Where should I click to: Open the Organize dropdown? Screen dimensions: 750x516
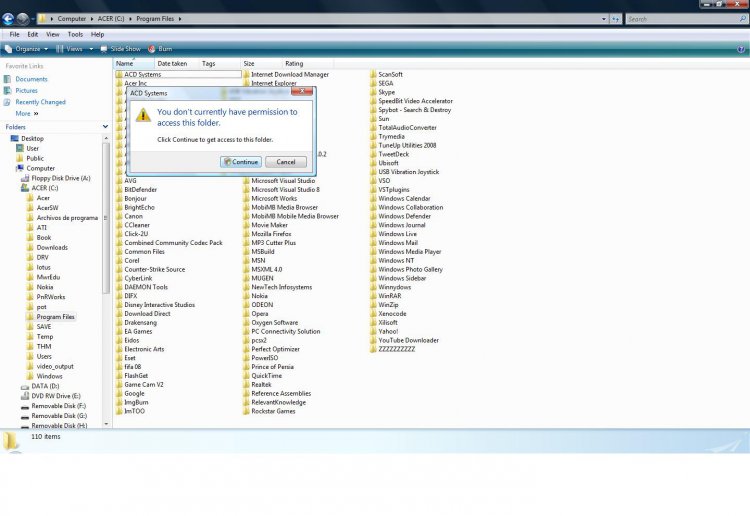coord(27,49)
